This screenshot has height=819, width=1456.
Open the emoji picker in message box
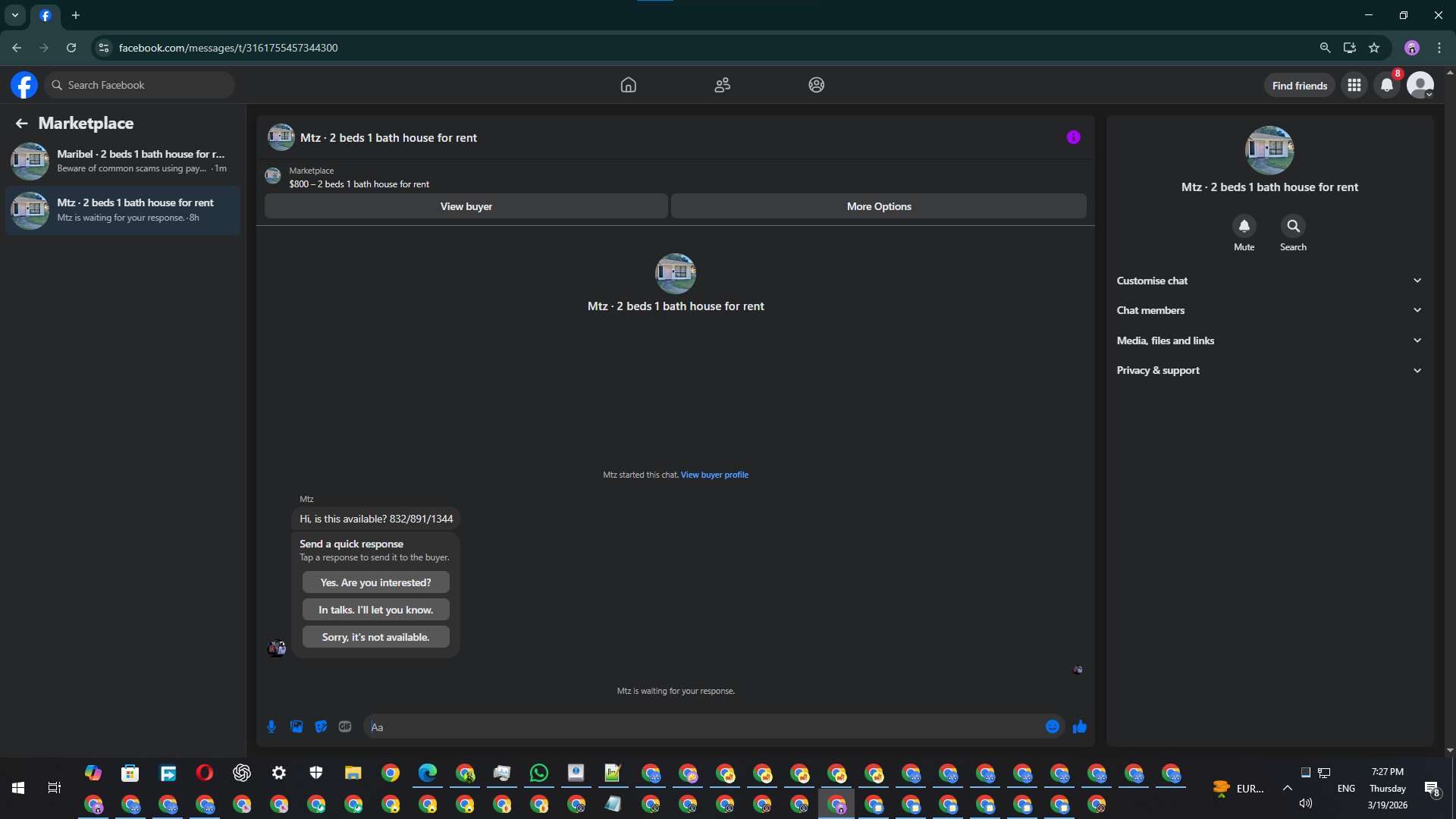click(1053, 726)
